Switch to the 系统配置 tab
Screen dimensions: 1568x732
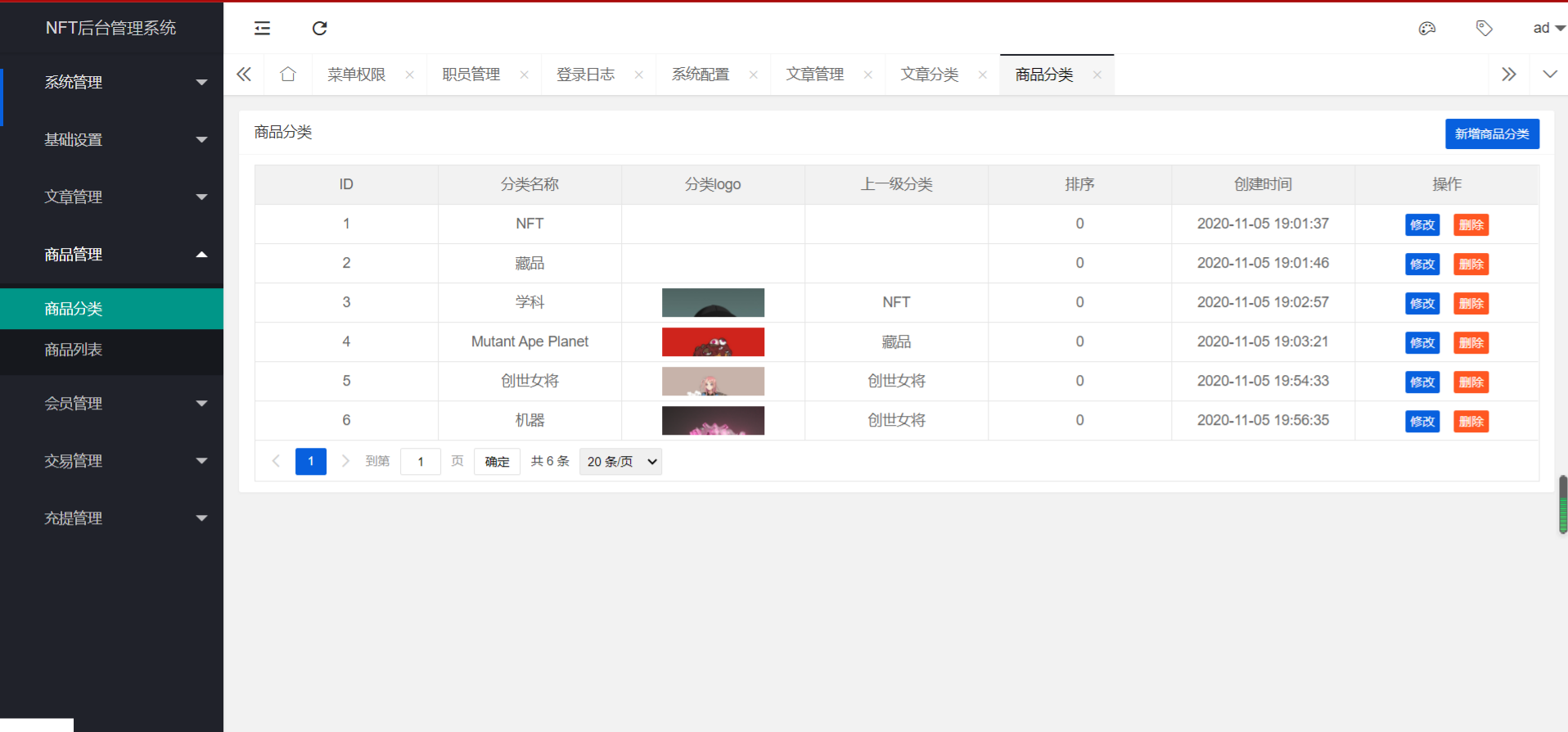(701, 75)
